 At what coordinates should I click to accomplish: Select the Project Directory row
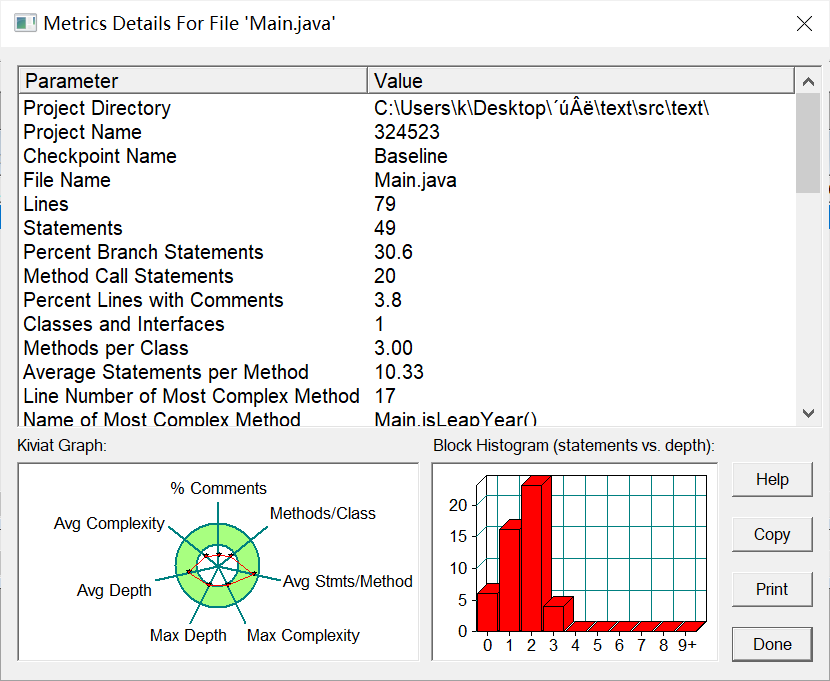point(407,108)
